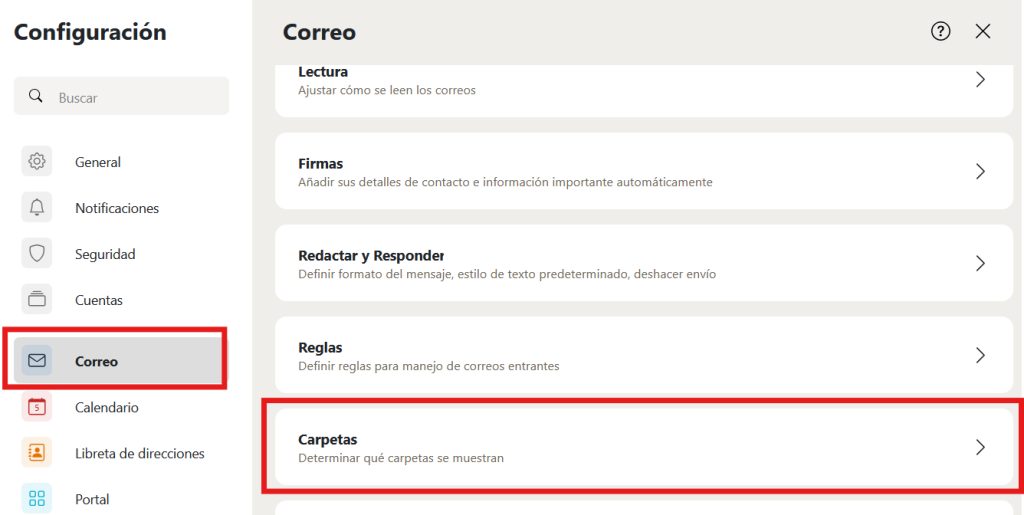
Task: Click the Cuentas stack icon
Action: coord(37,300)
